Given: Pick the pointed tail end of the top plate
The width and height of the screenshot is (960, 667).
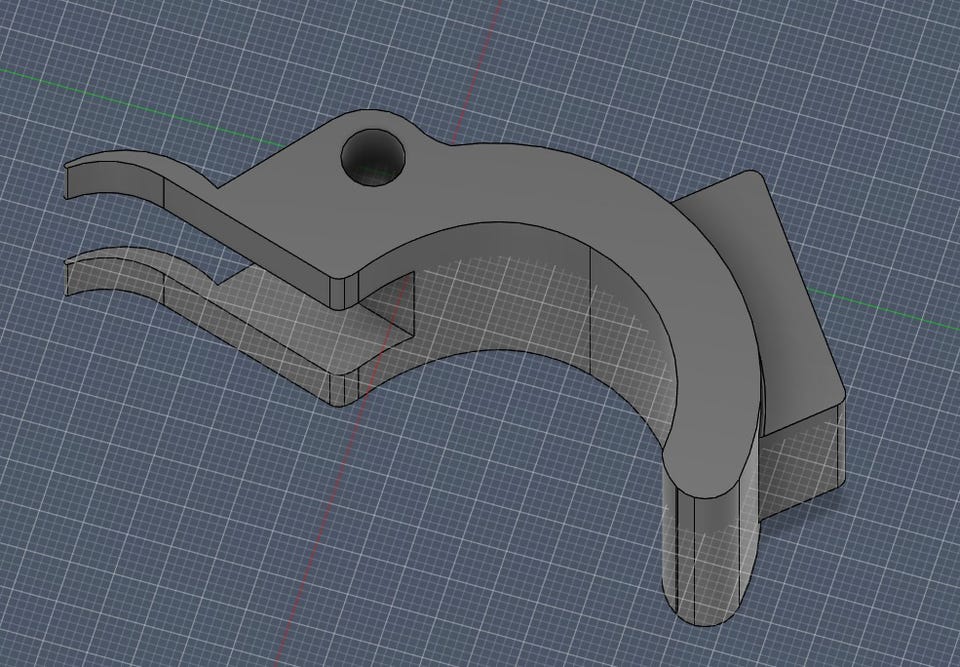Looking at the screenshot, I should coord(114,177).
